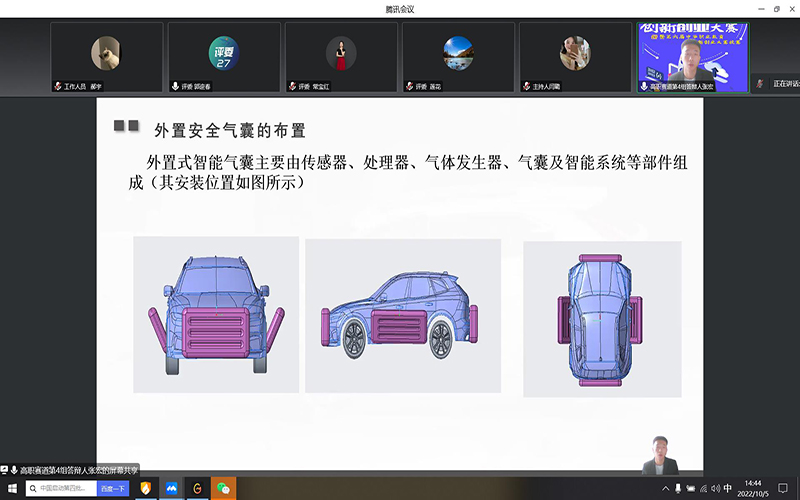Viewport: 800px width, 500px height.
Task: Open the black G-logo app in taskbar
Action: (198, 488)
